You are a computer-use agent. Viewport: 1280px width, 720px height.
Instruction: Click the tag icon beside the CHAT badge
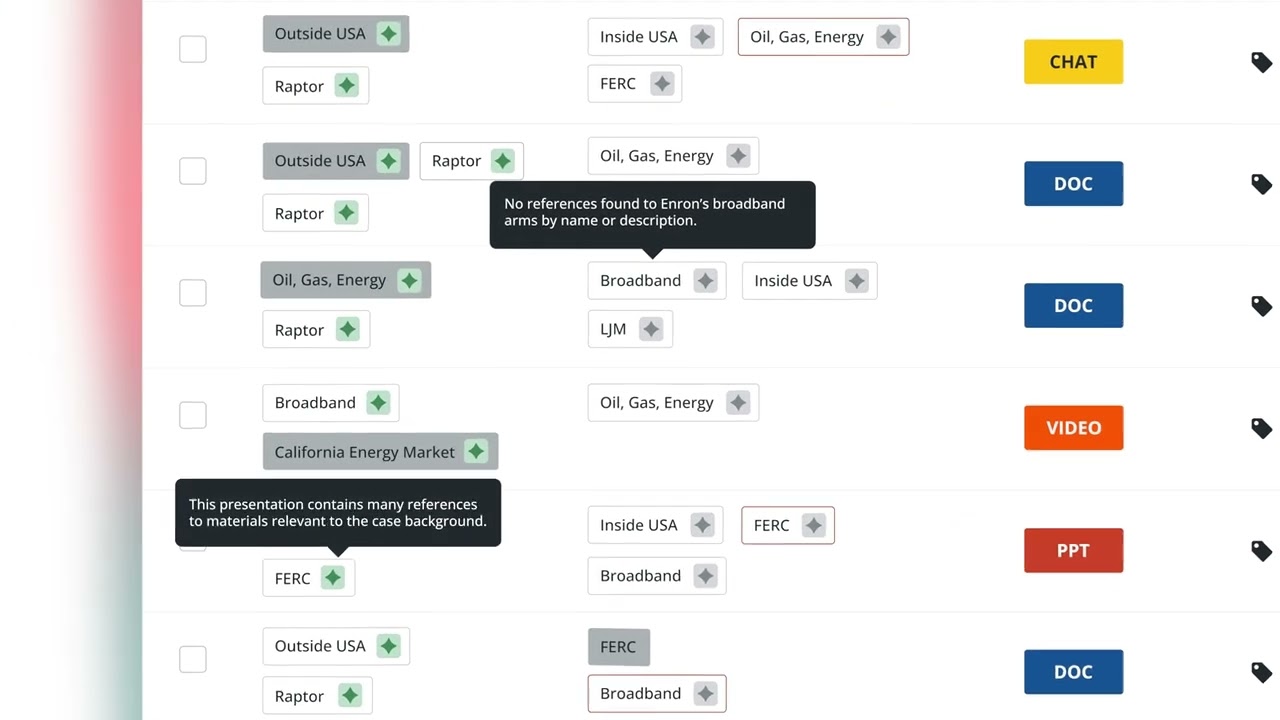(x=1261, y=62)
